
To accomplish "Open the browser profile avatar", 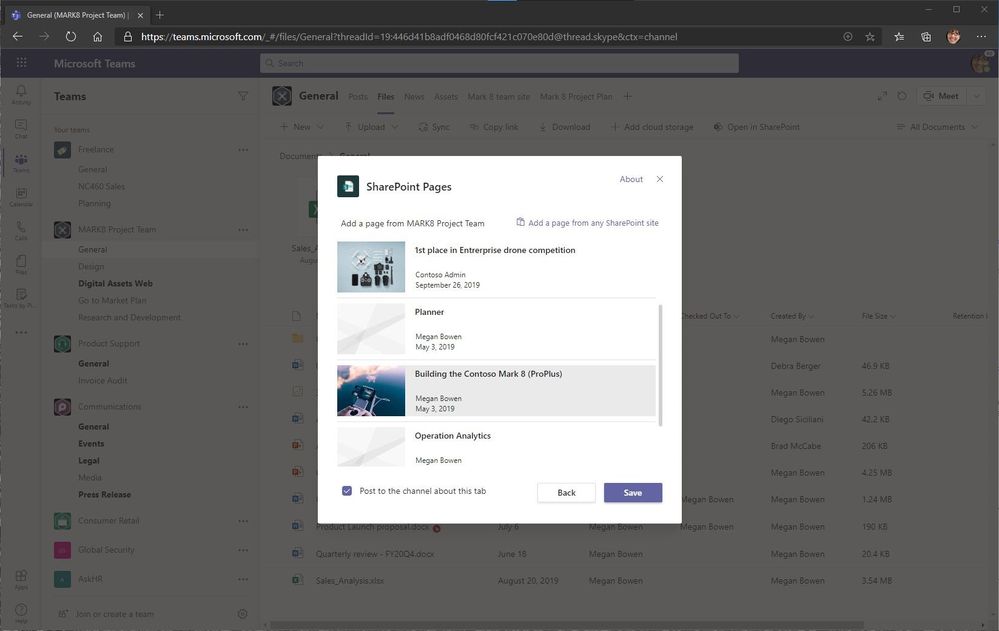I will point(953,37).
